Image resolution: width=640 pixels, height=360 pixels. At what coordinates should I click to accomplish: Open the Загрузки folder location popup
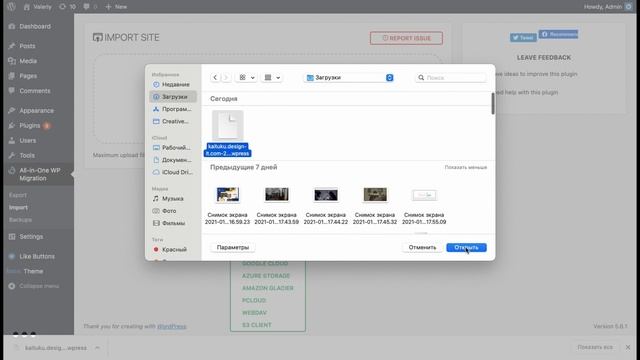(350, 78)
